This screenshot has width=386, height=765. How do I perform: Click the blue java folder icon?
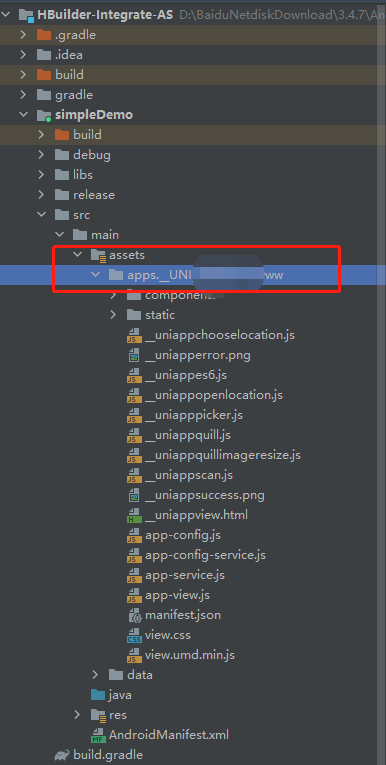coord(98,695)
